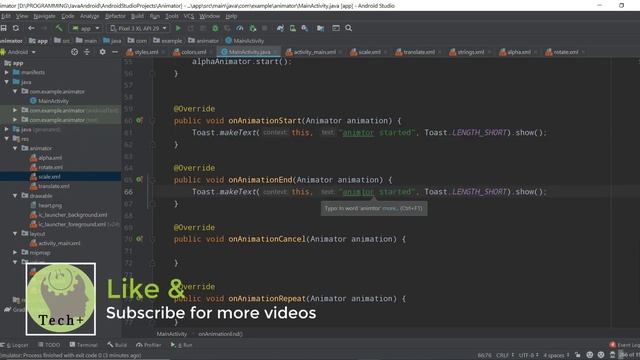Open the Run tool window button
This screenshot has height=360, width=640.
coord(182,345)
